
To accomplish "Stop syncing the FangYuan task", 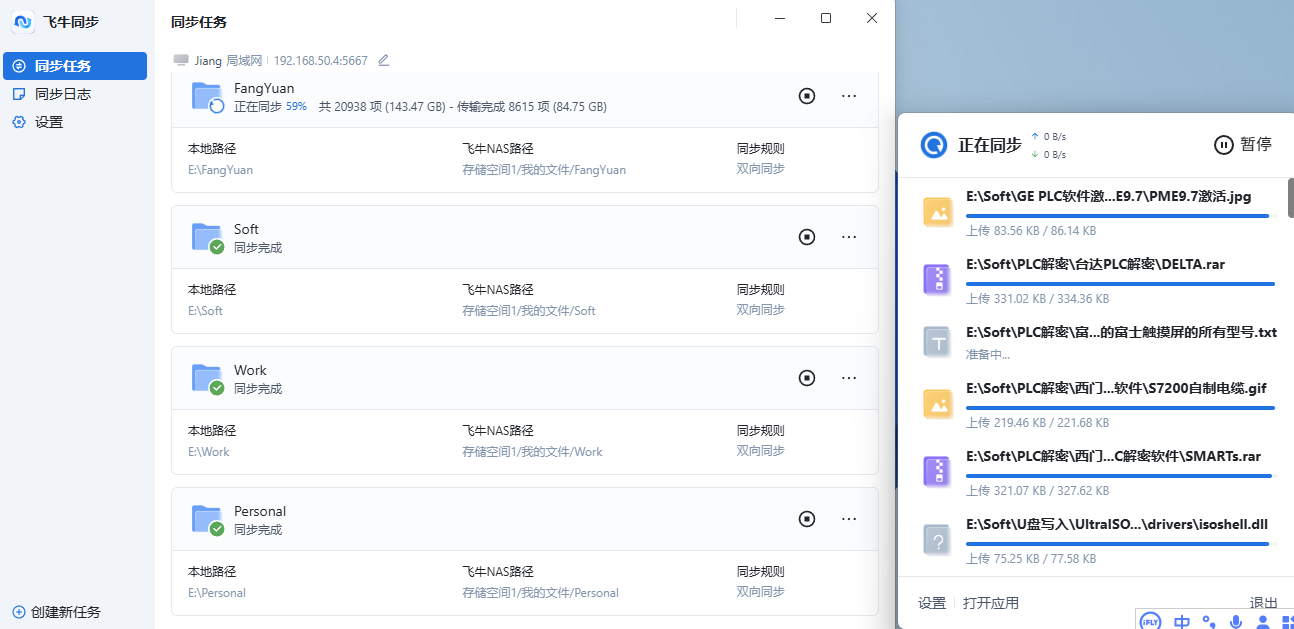I will (807, 96).
